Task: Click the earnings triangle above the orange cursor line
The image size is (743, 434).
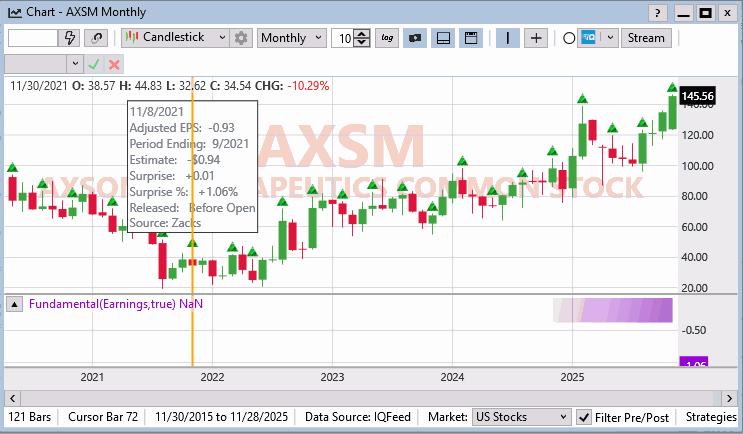Action: point(192,243)
